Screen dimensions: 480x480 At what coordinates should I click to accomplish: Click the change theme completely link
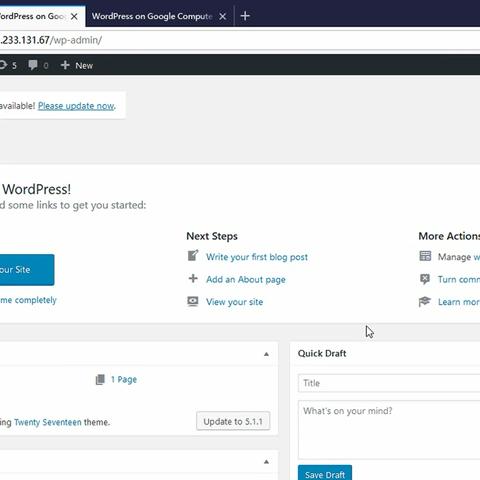pos(28,300)
